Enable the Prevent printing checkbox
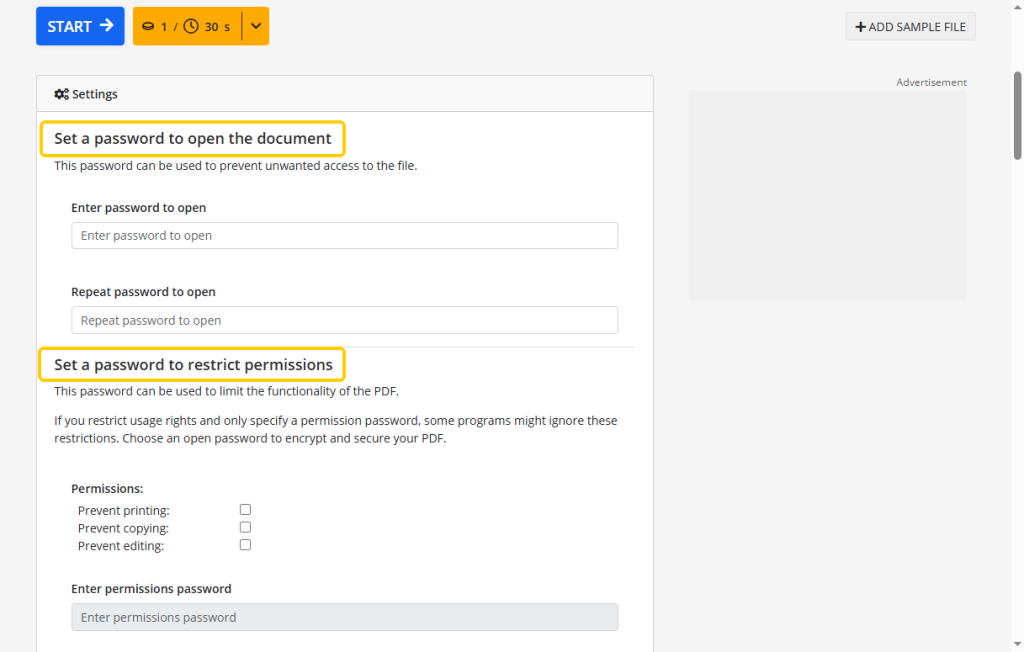Image resolution: width=1024 pixels, height=652 pixels. [x=245, y=510]
